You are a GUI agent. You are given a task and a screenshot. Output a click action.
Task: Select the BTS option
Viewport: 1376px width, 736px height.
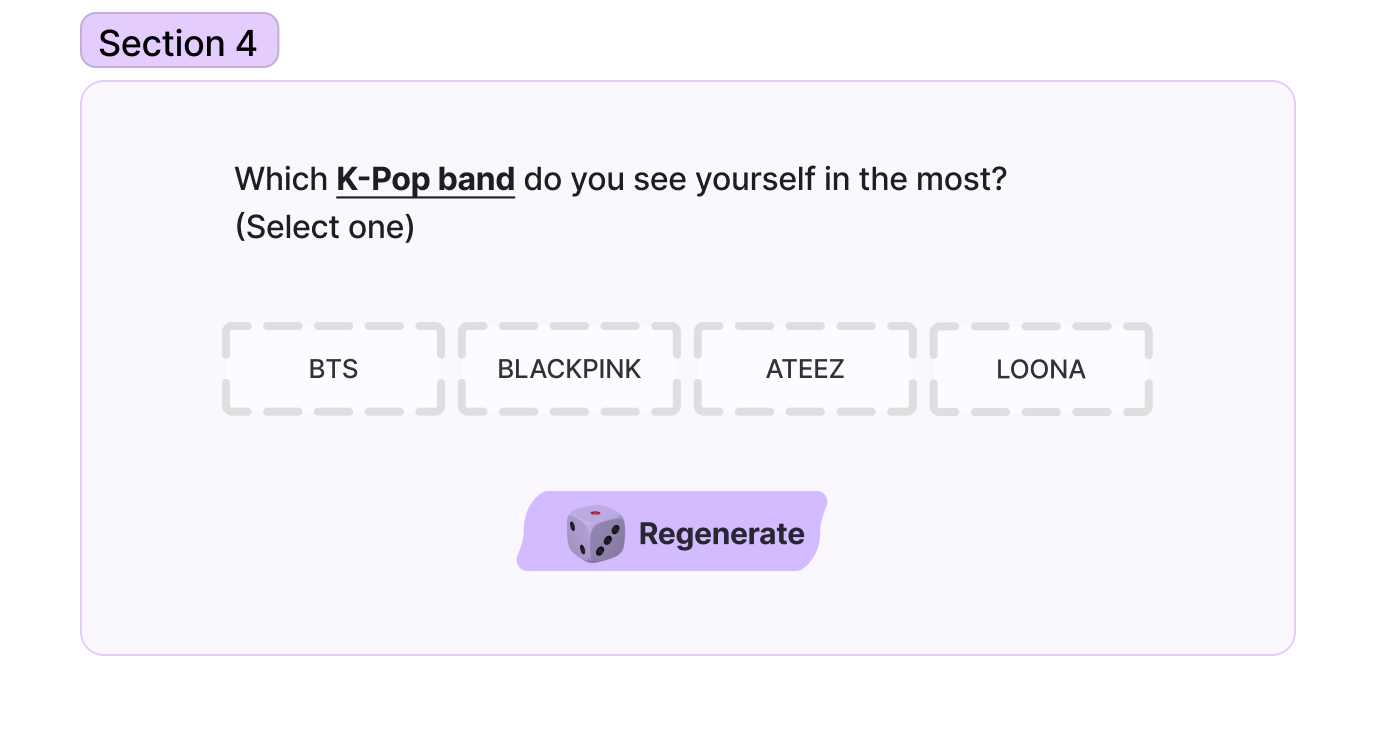click(333, 369)
